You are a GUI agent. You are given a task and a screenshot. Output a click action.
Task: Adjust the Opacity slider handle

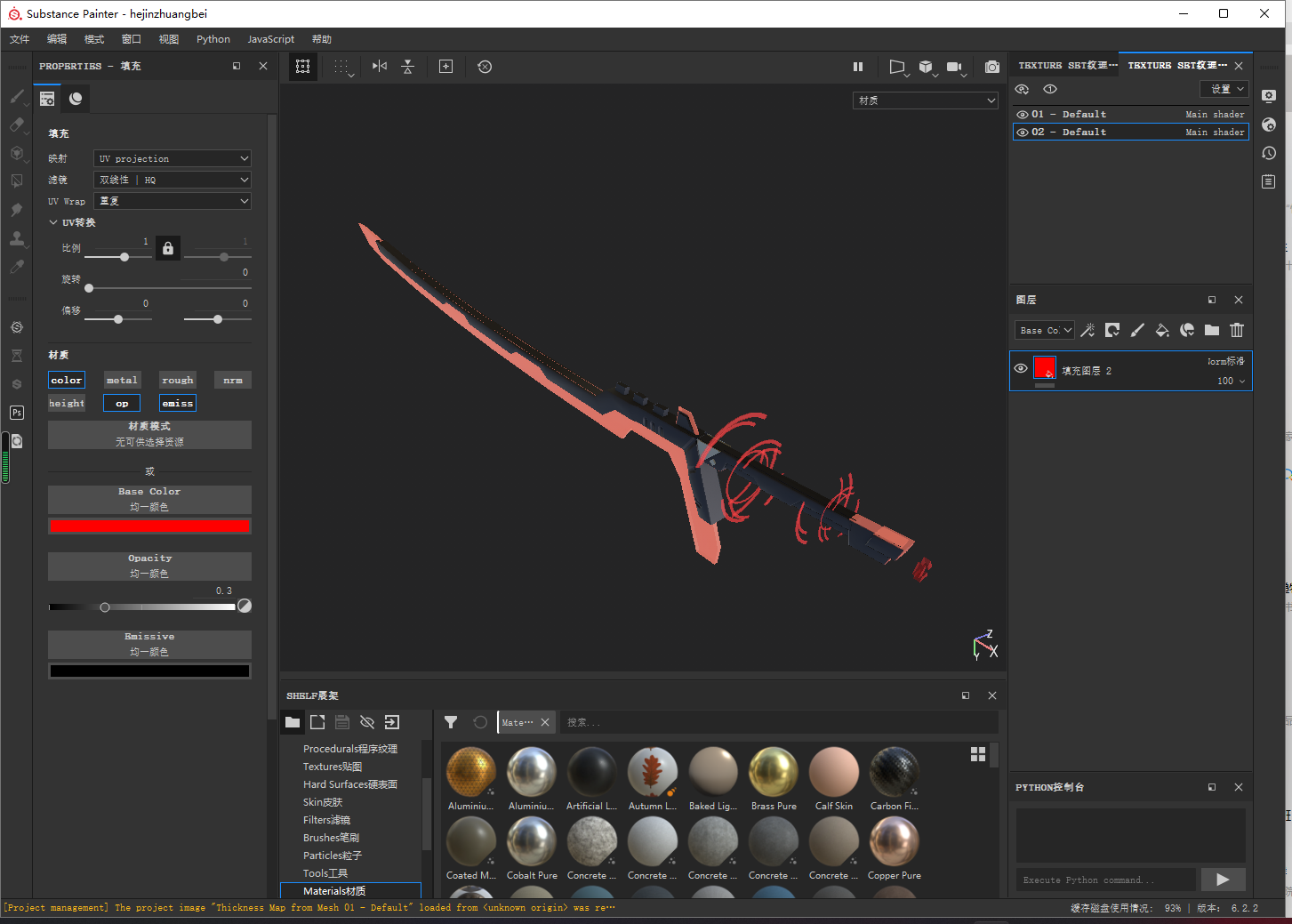[105, 607]
